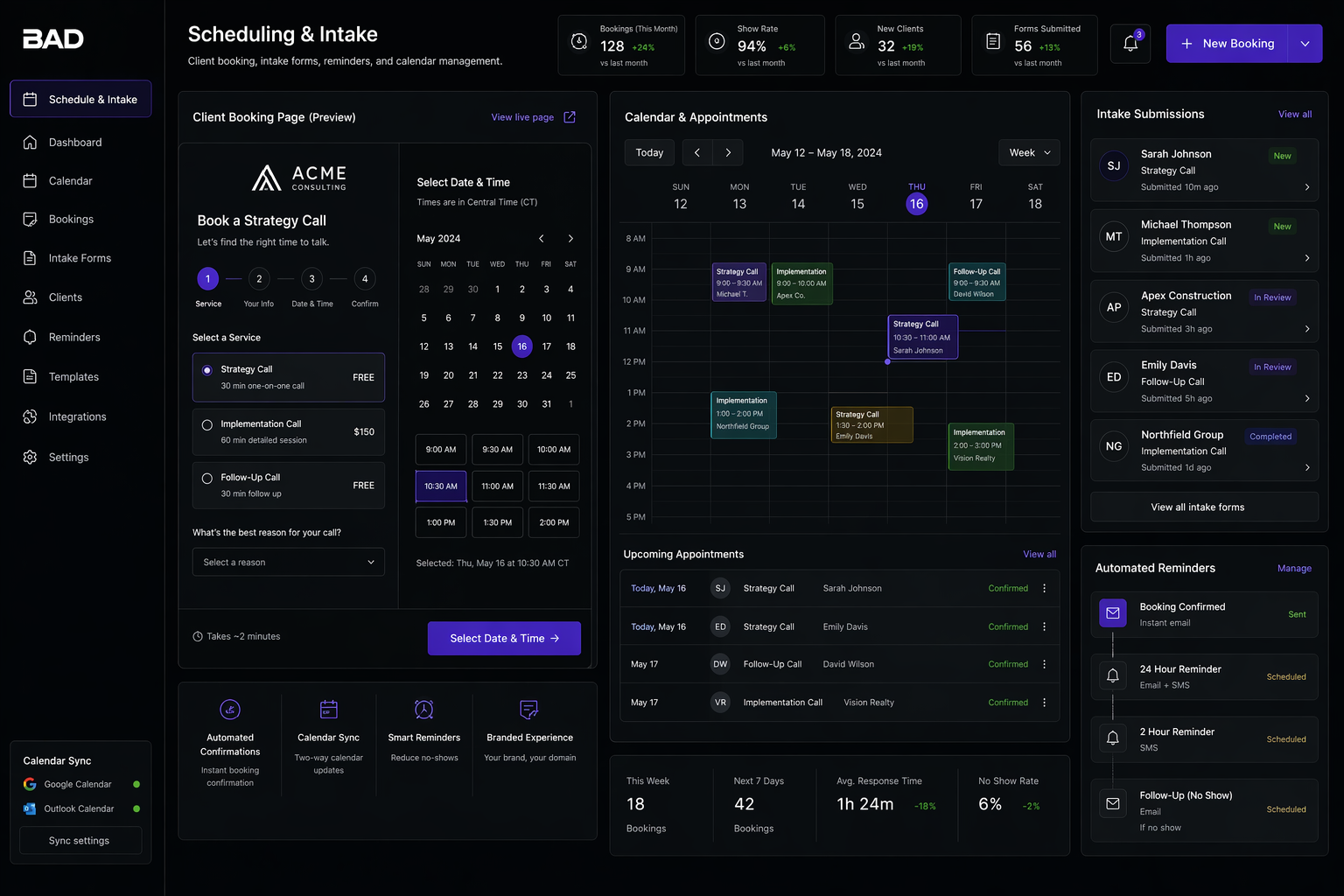Click the Google Calendar logo icon
Image resolution: width=1344 pixels, height=896 pixels.
pyautogui.click(x=30, y=784)
